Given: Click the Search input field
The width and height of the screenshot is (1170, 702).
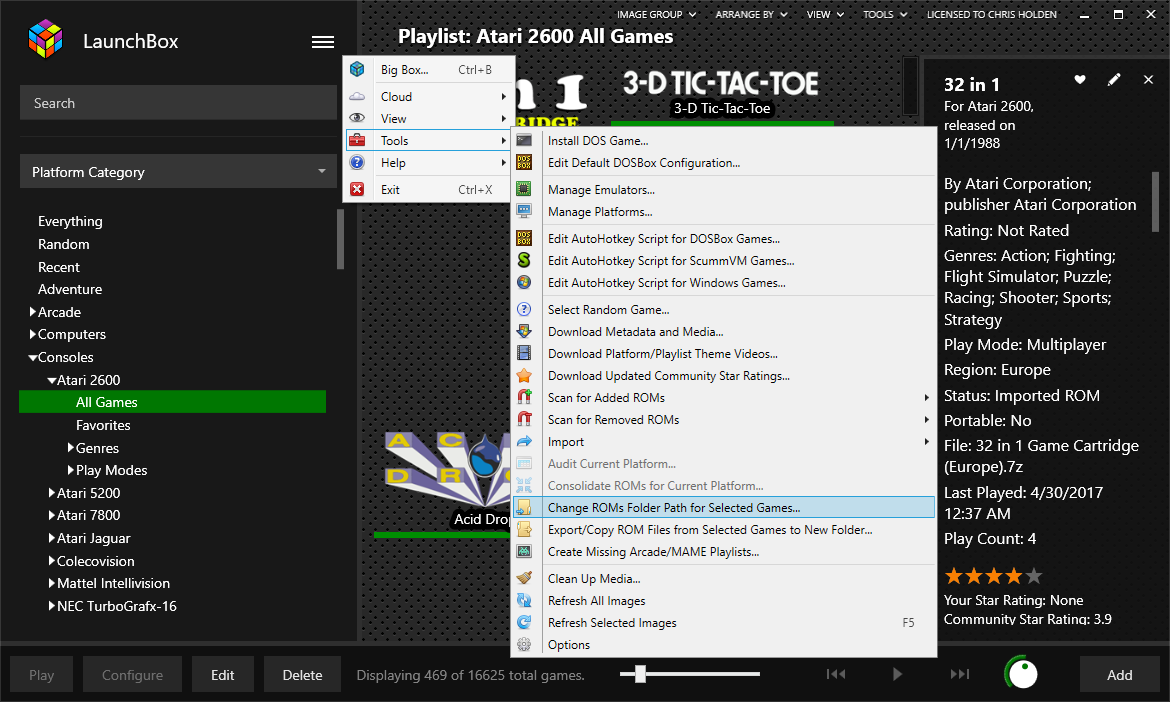Looking at the screenshot, I should tap(178, 103).
